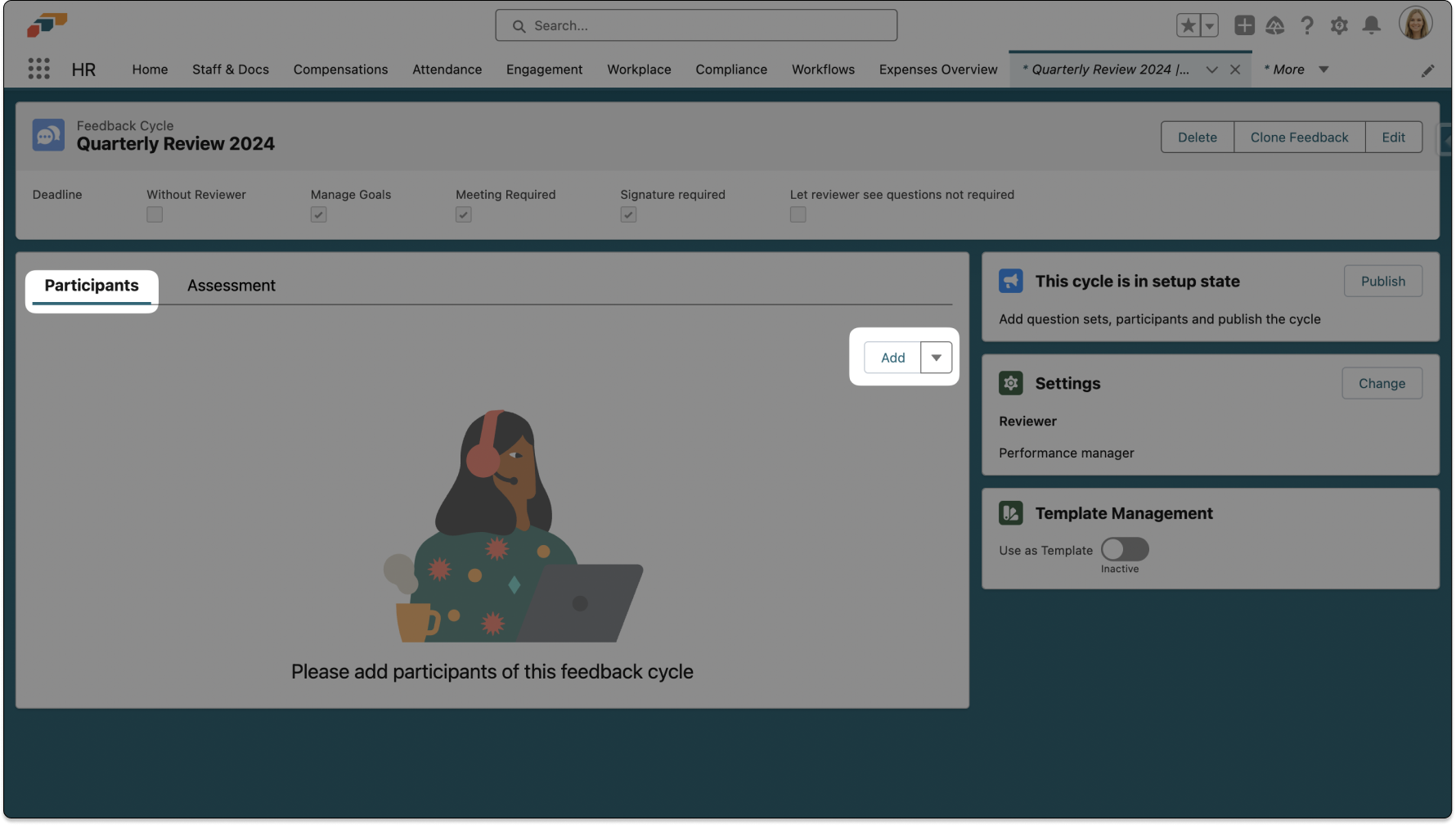Uncheck the Manage Goals checkbox
Image resolution: width=1456 pixels, height=825 pixels.
click(x=319, y=214)
